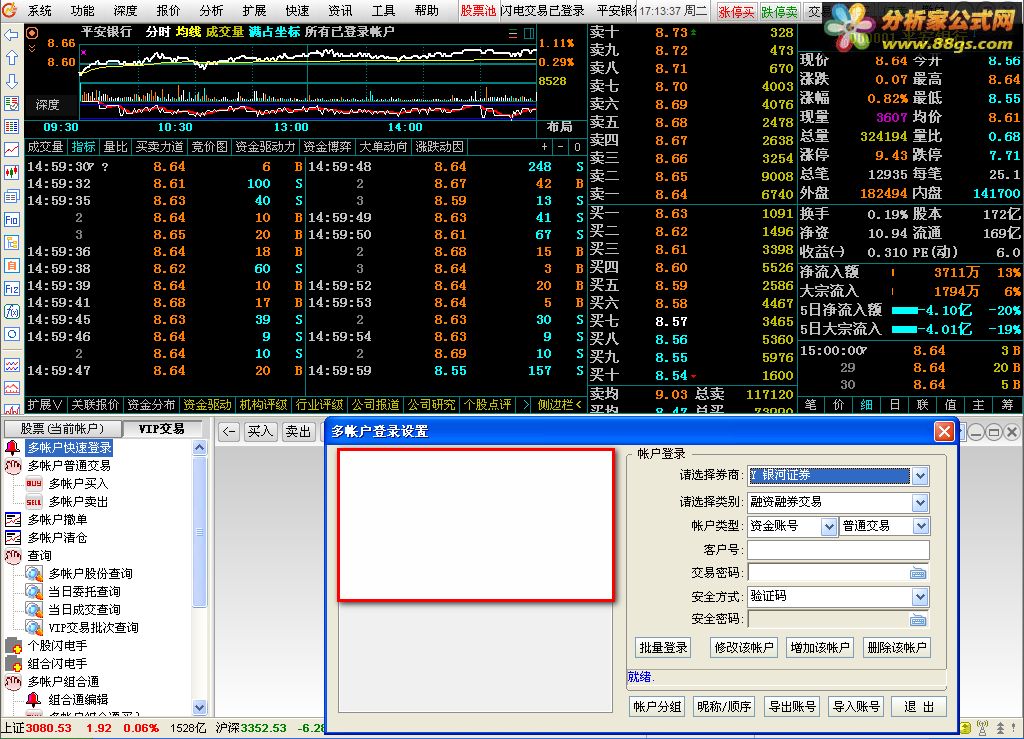Select the 大单动向 tab
Viewport: 1024px width, 739px height.
383,147
